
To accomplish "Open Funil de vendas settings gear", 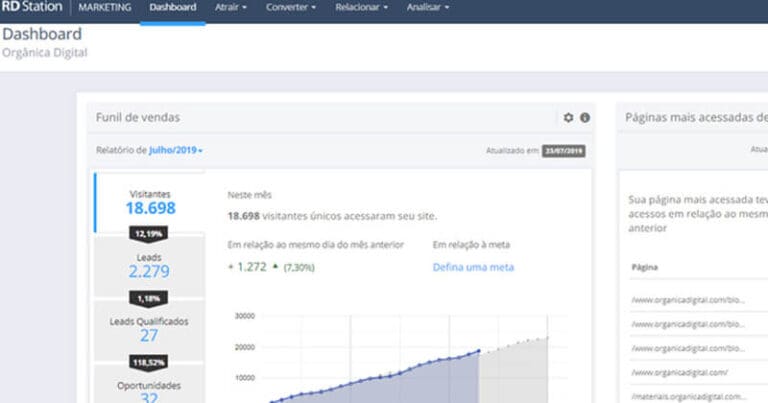I will pyautogui.click(x=569, y=118).
